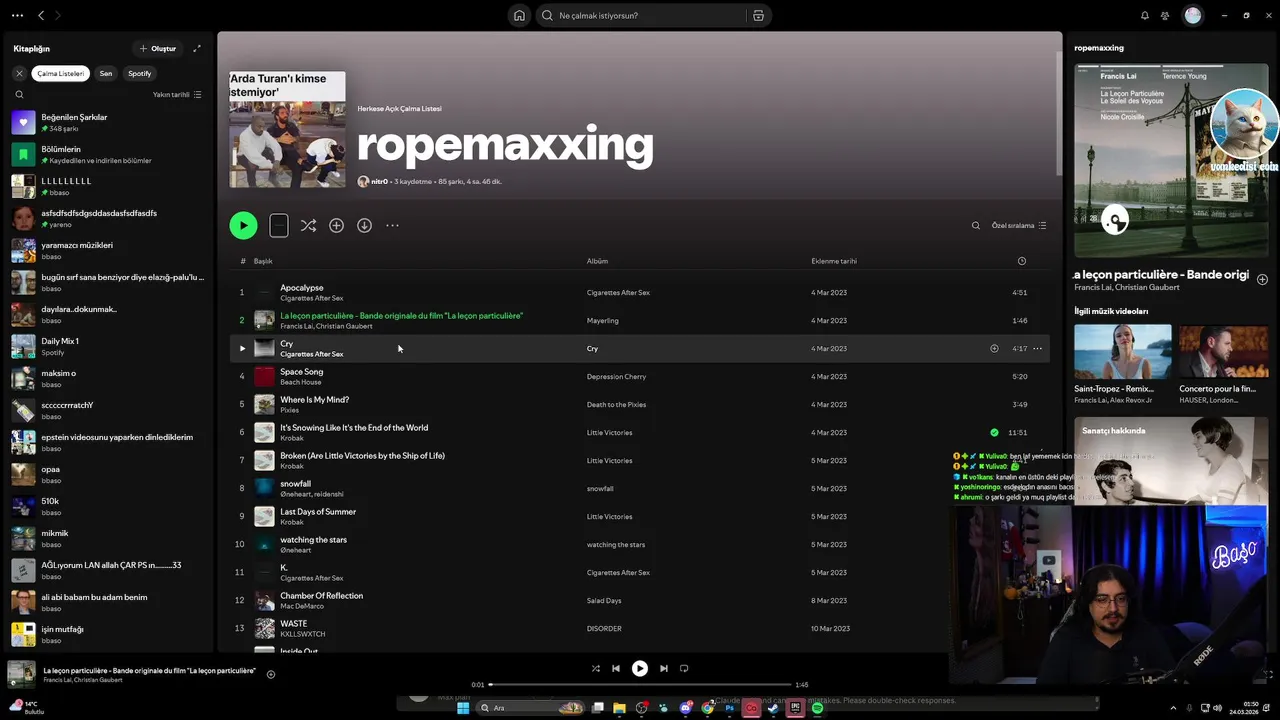1280x720 pixels.
Task: Click the green check on It's Snowing track
Action: coord(994,432)
